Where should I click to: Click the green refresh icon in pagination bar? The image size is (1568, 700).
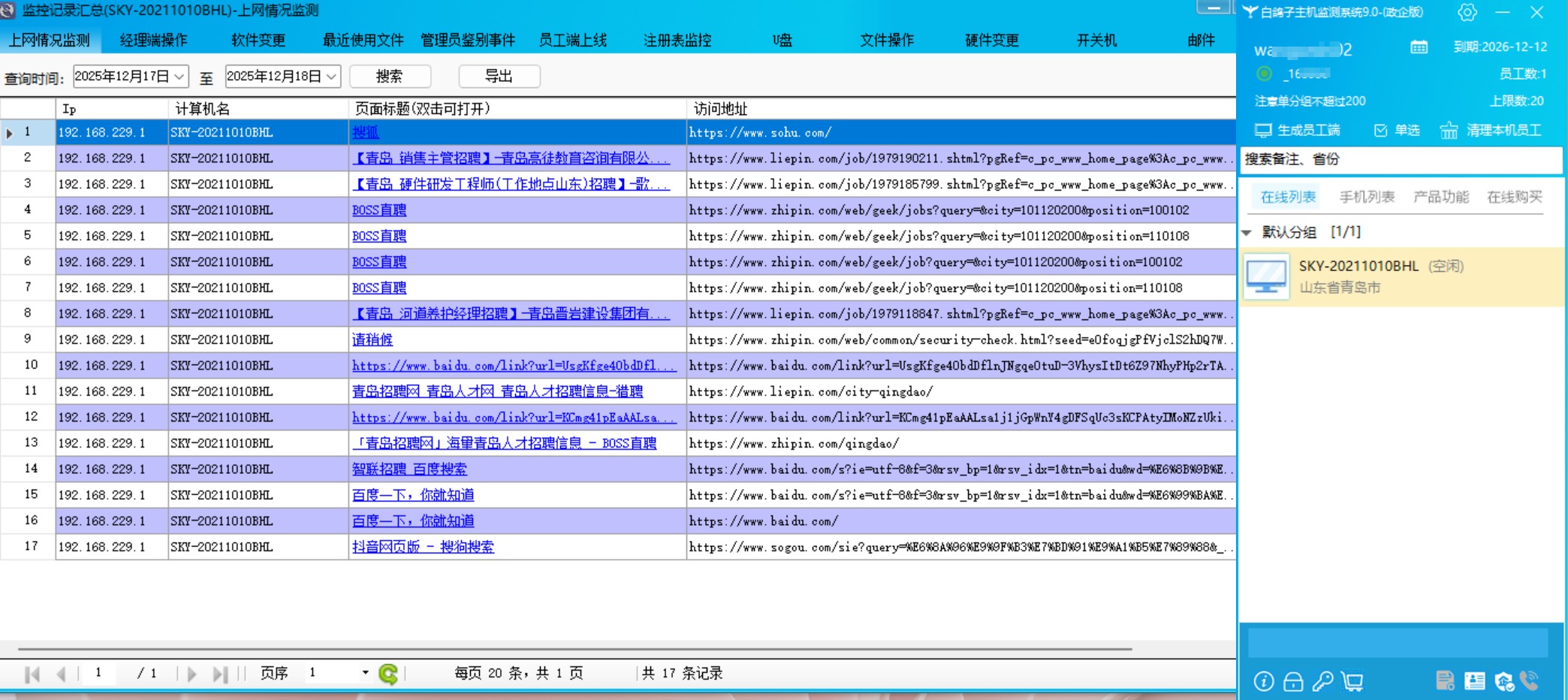point(388,674)
